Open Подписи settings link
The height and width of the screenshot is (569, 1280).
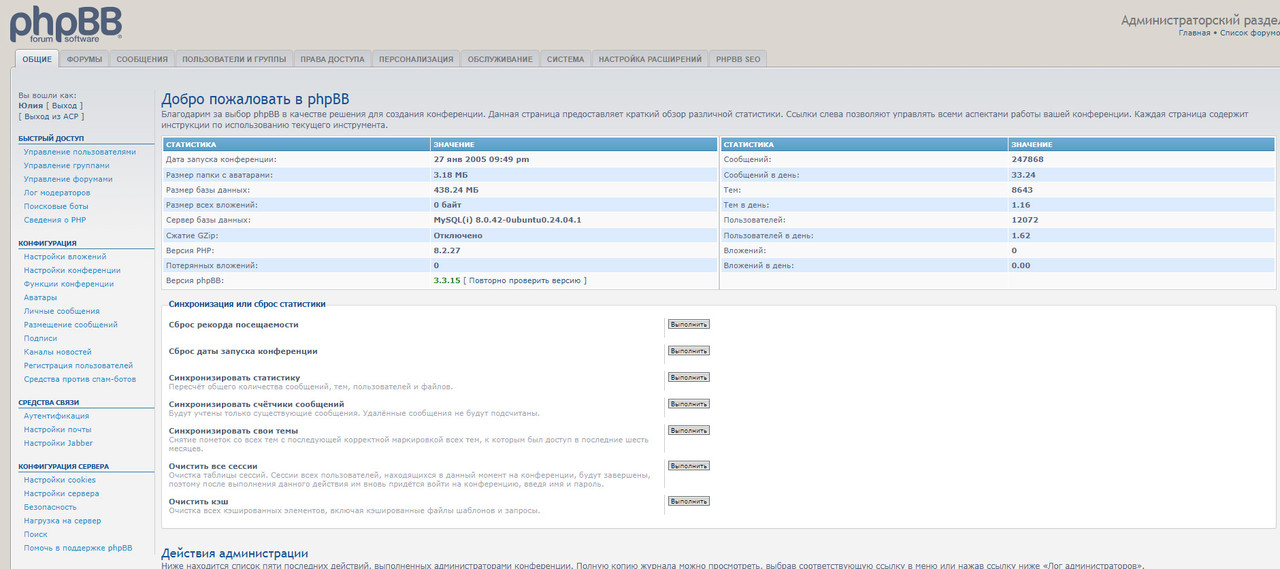coord(41,338)
